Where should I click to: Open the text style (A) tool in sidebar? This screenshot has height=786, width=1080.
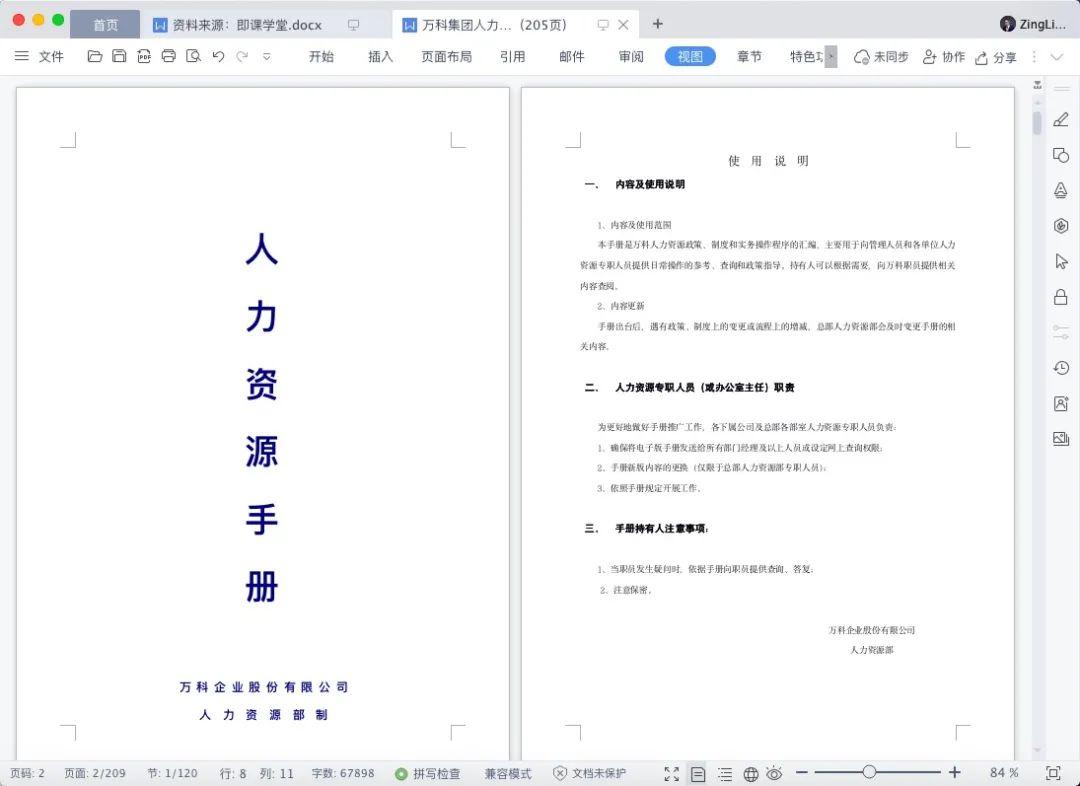[x=1061, y=190]
